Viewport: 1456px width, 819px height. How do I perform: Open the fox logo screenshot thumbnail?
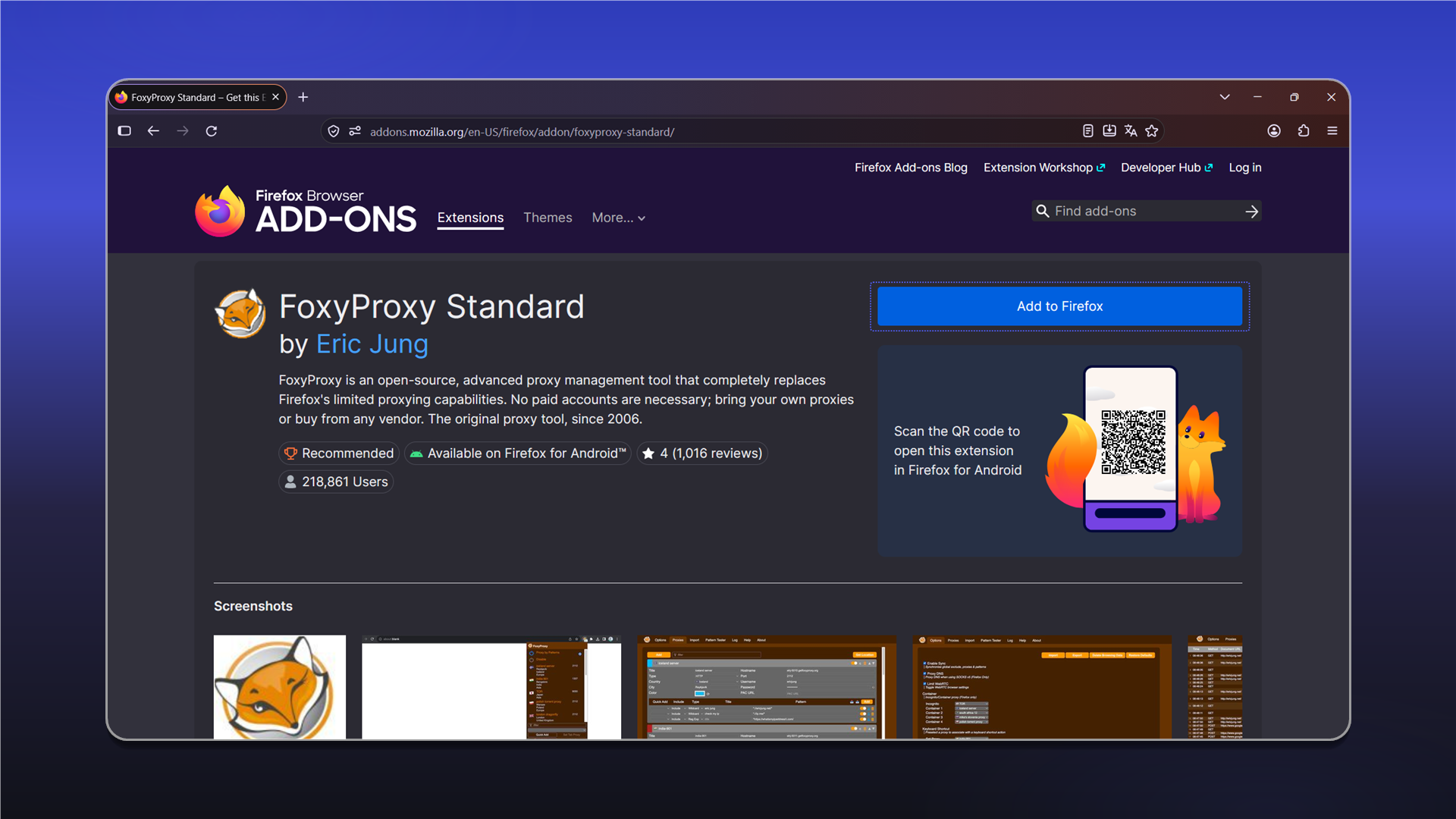tap(280, 687)
